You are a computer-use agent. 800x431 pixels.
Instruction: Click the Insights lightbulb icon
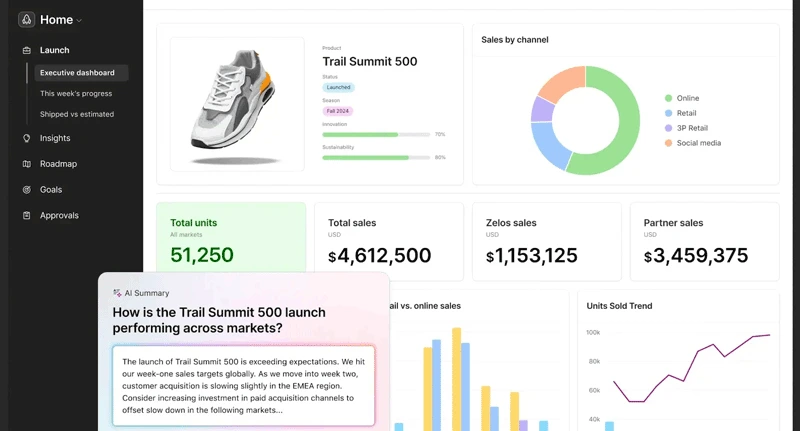point(27,138)
